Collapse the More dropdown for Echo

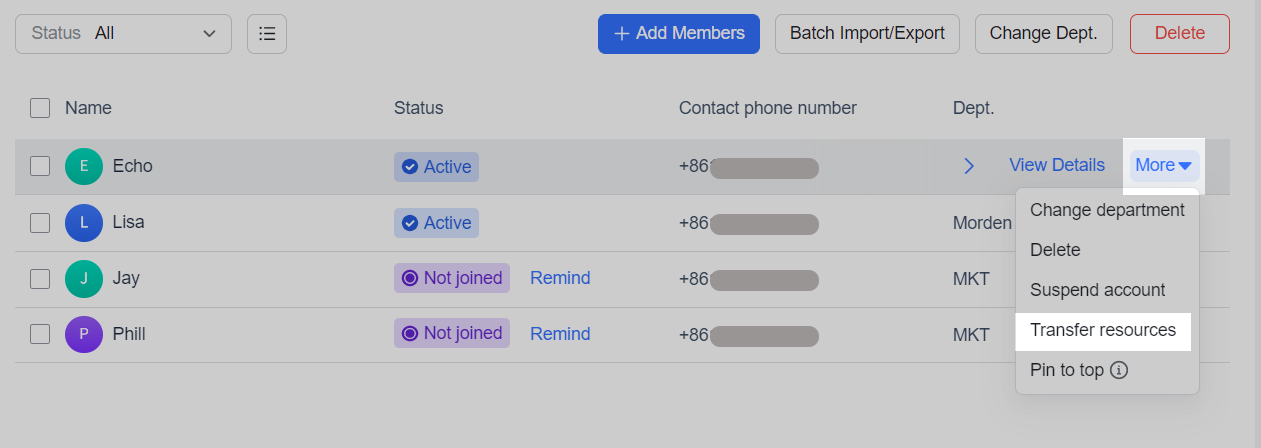click(x=1164, y=165)
